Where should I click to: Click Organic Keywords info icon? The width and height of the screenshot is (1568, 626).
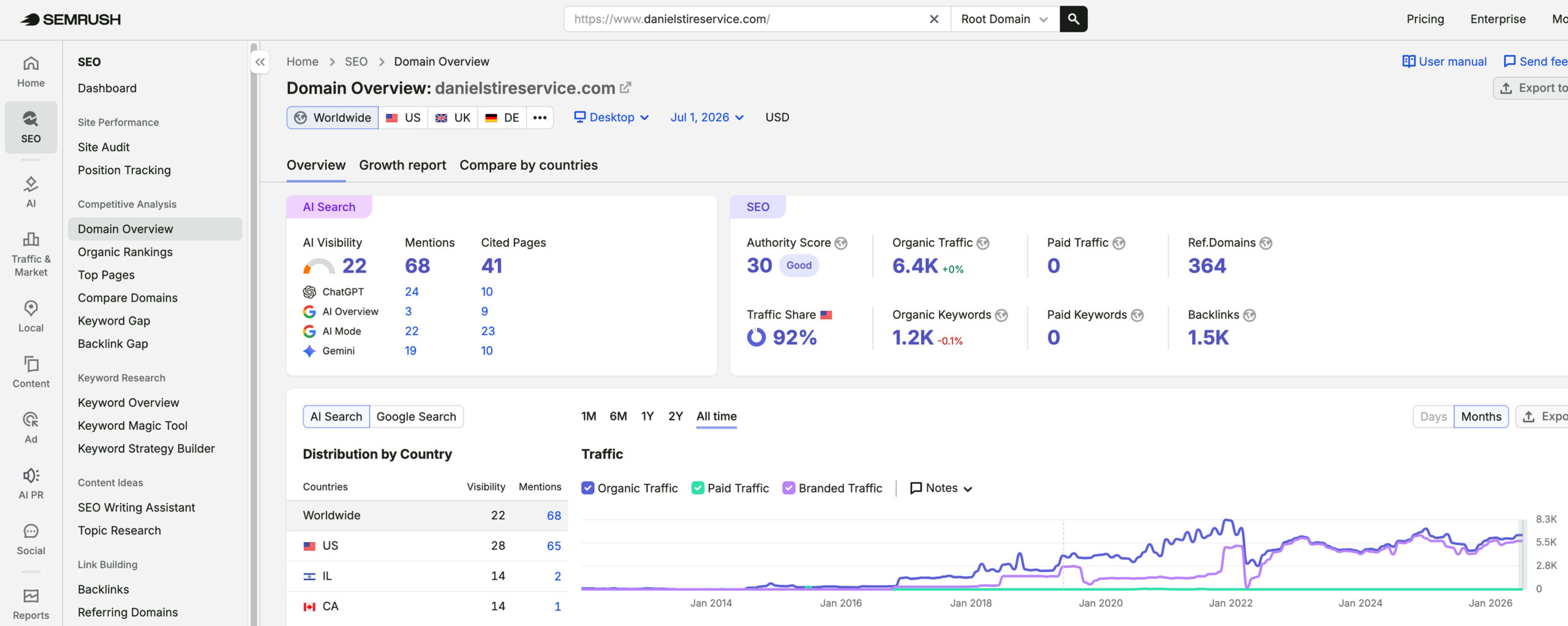point(1001,315)
